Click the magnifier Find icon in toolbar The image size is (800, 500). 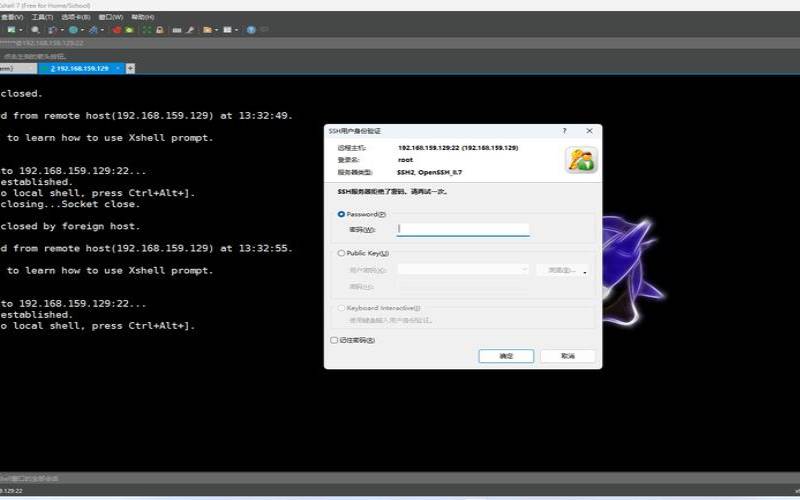pyautogui.click(x=35, y=30)
